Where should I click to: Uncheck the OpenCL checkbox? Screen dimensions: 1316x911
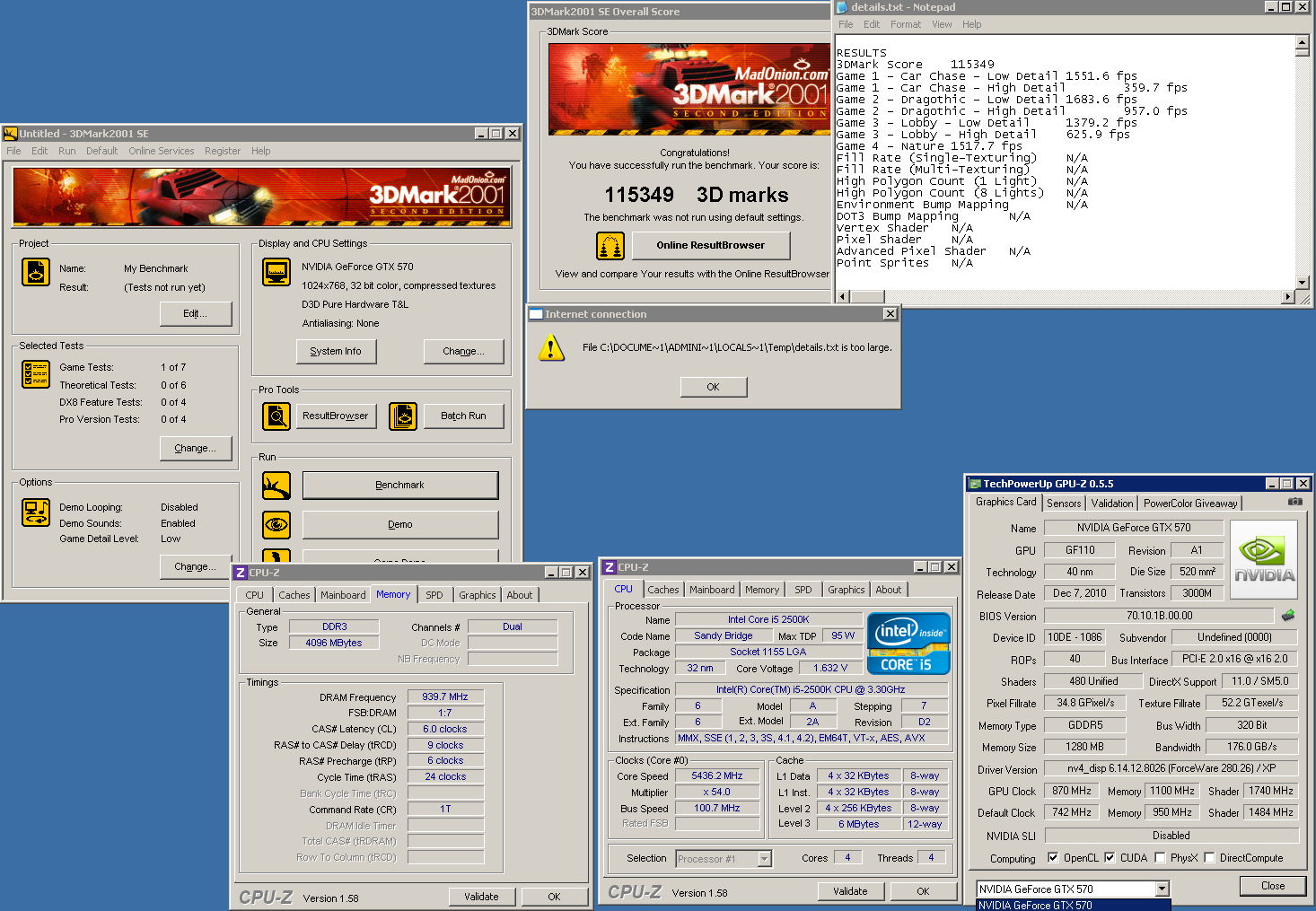click(x=1053, y=858)
